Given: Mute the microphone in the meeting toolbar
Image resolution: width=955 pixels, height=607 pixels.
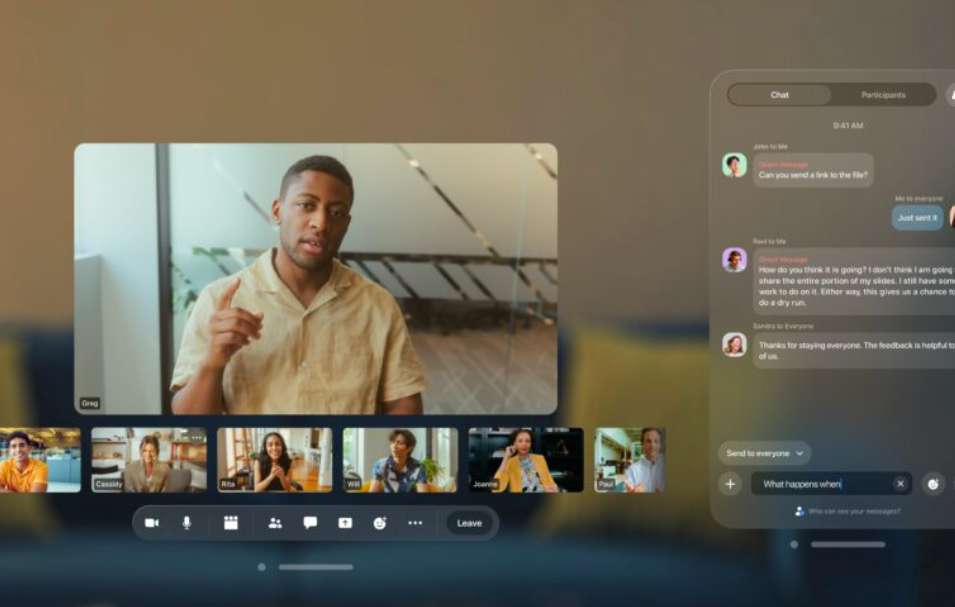Looking at the screenshot, I should [187, 523].
